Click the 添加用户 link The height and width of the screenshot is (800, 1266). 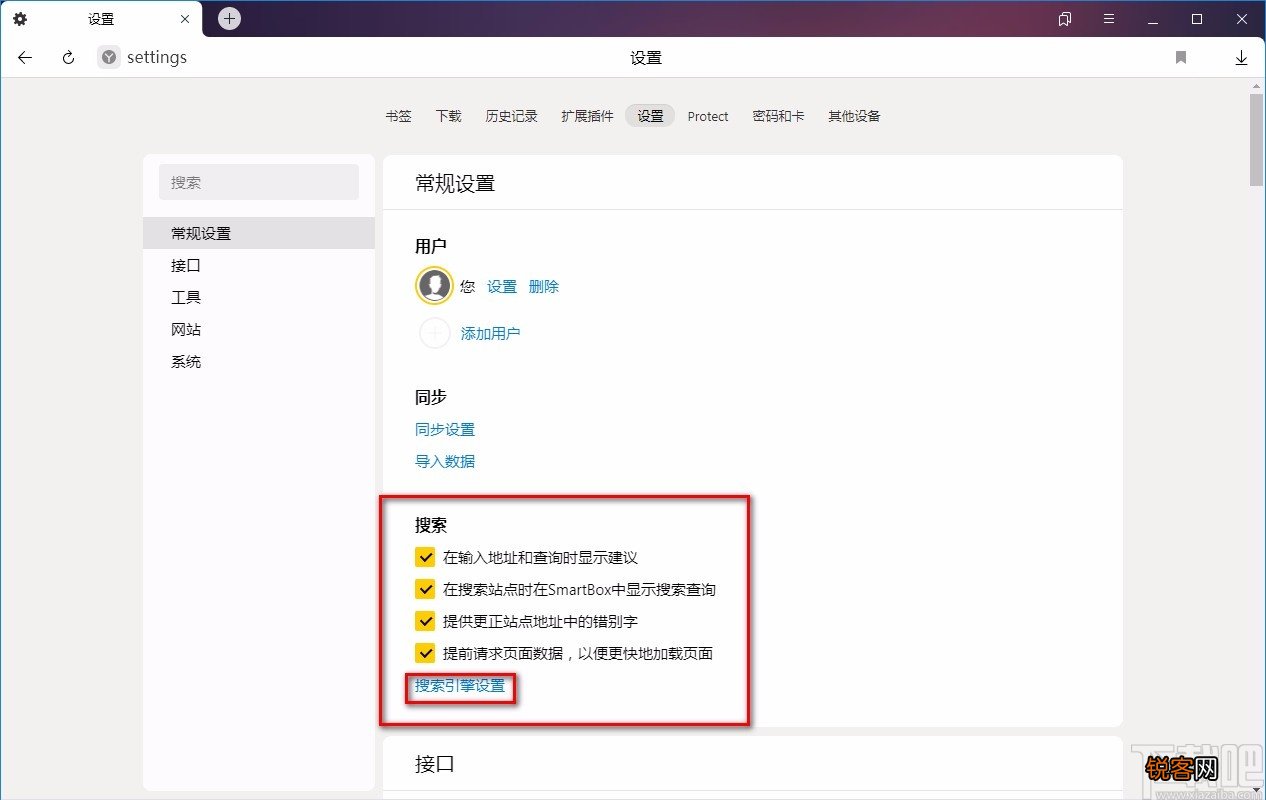pyautogui.click(x=490, y=333)
